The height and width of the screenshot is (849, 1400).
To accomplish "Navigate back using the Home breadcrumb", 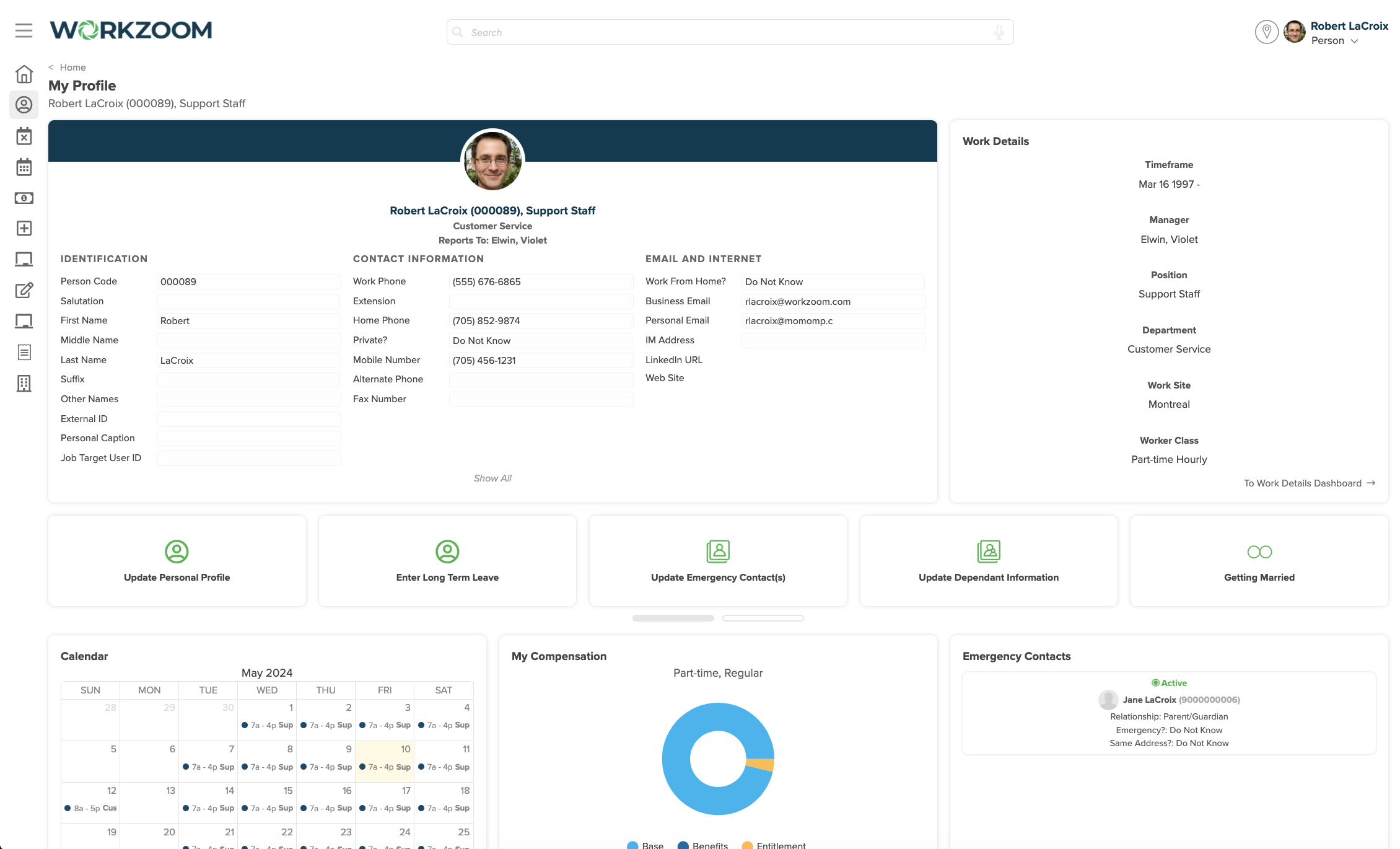I will click(72, 67).
